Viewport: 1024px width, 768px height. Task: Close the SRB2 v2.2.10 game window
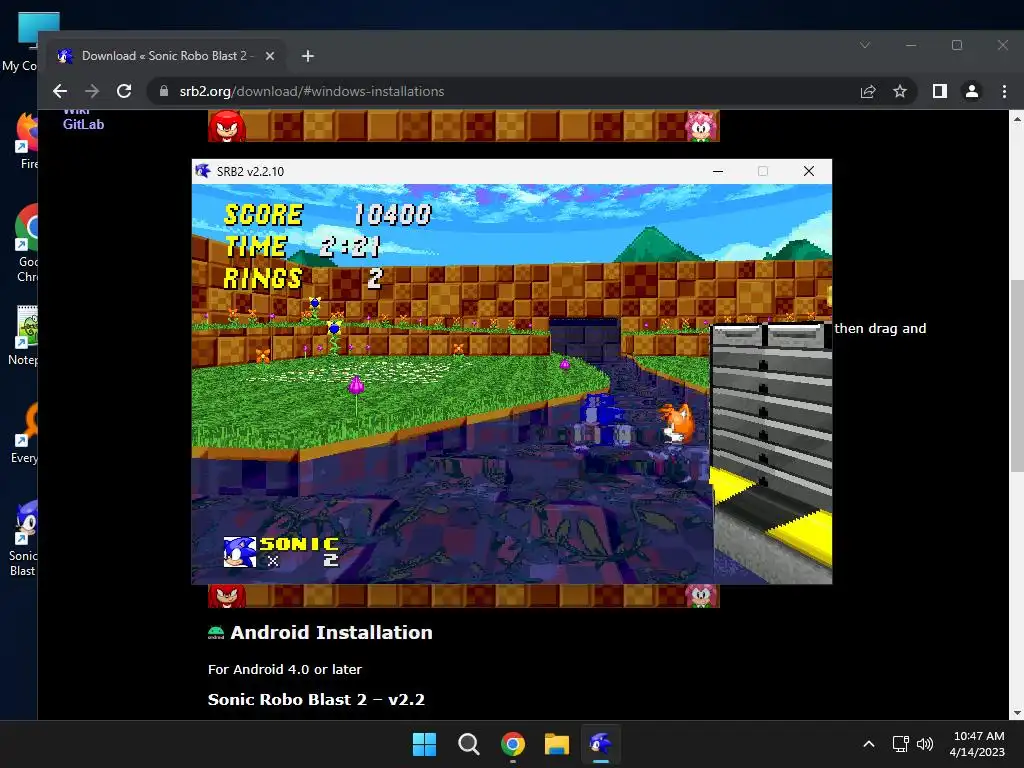[x=808, y=171]
